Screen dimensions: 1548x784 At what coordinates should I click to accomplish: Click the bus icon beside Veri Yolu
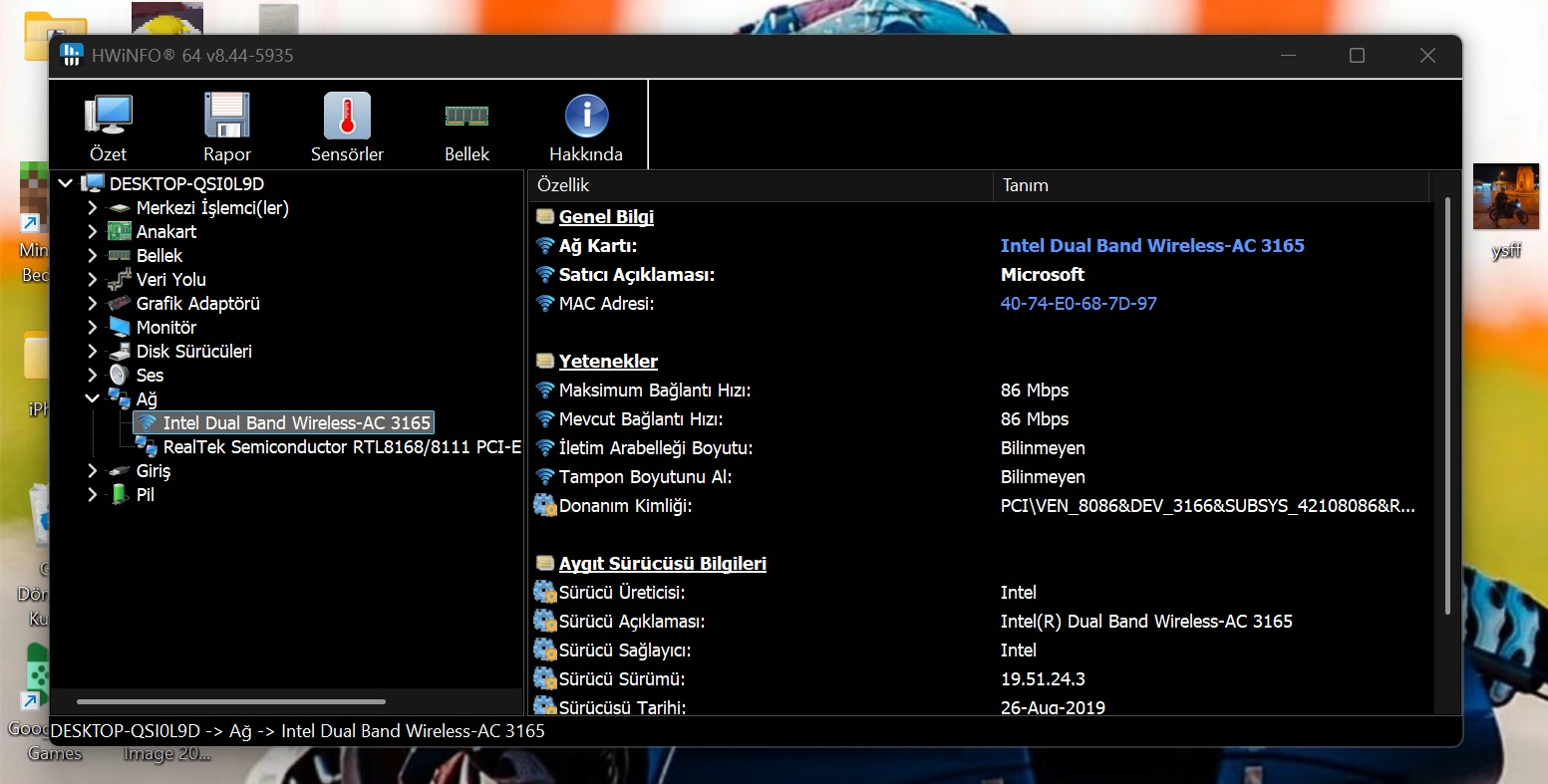pos(120,280)
